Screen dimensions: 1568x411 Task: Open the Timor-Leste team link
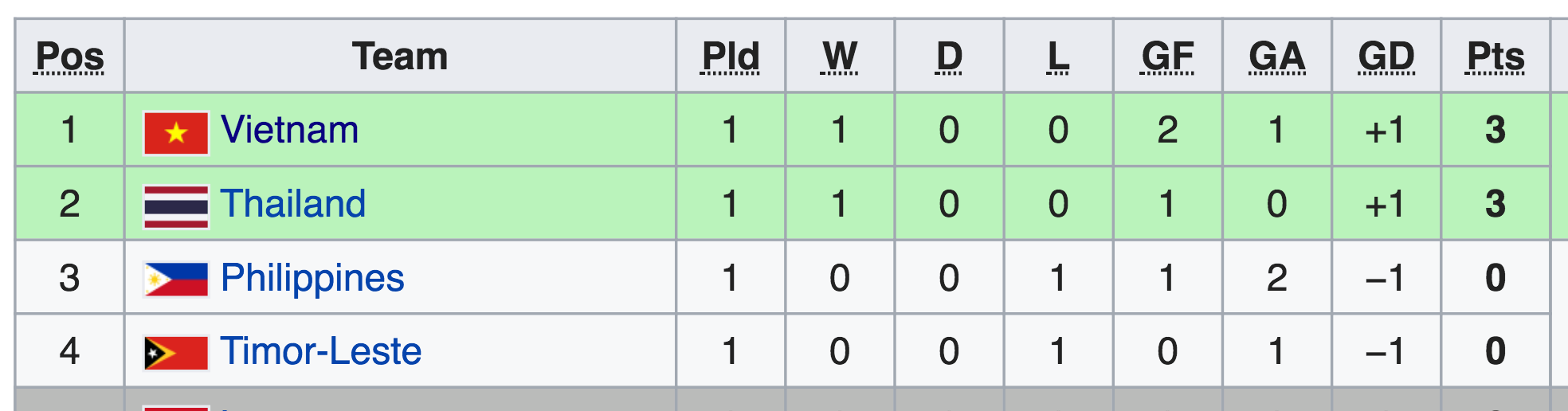click(x=321, y=351)
